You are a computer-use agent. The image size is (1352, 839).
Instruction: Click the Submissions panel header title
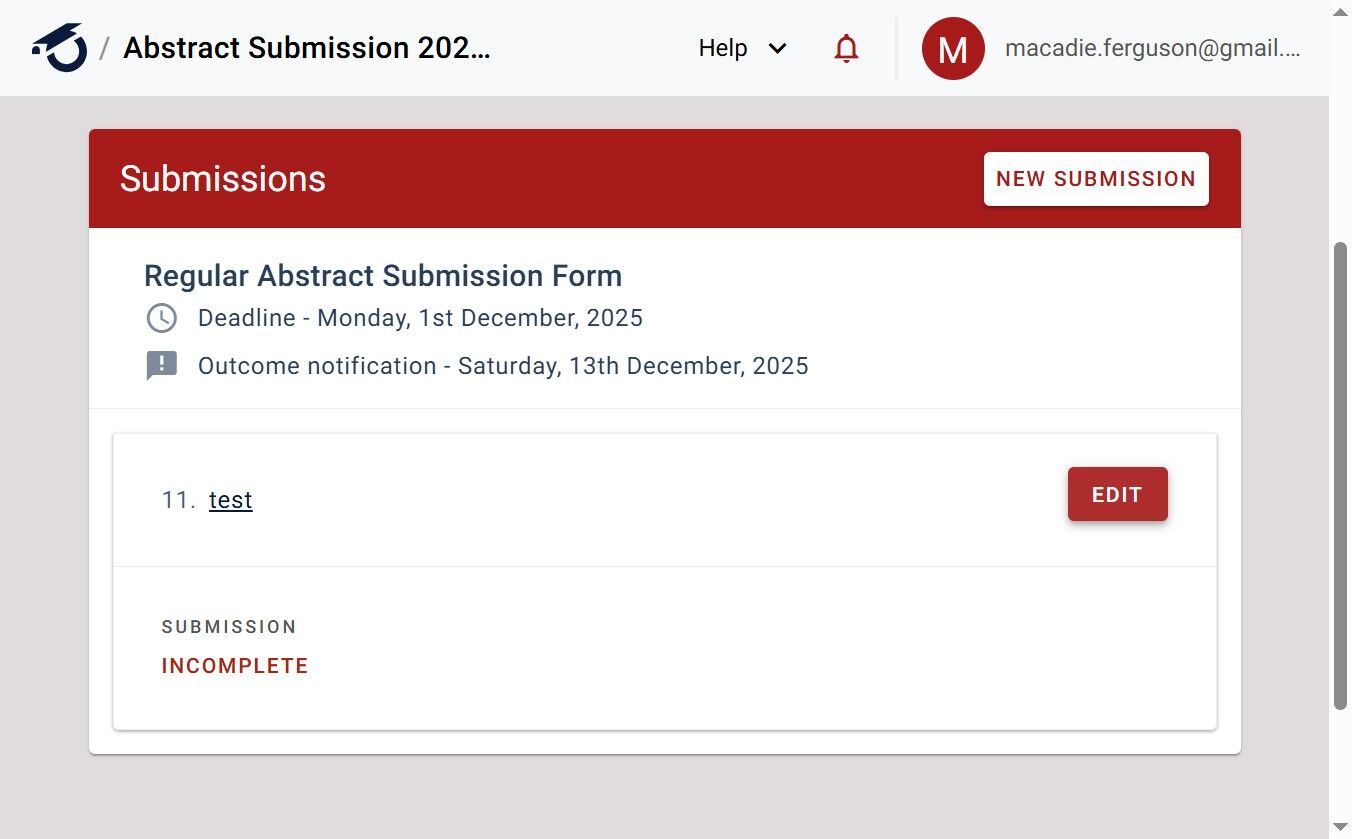[x=223, y=179]
